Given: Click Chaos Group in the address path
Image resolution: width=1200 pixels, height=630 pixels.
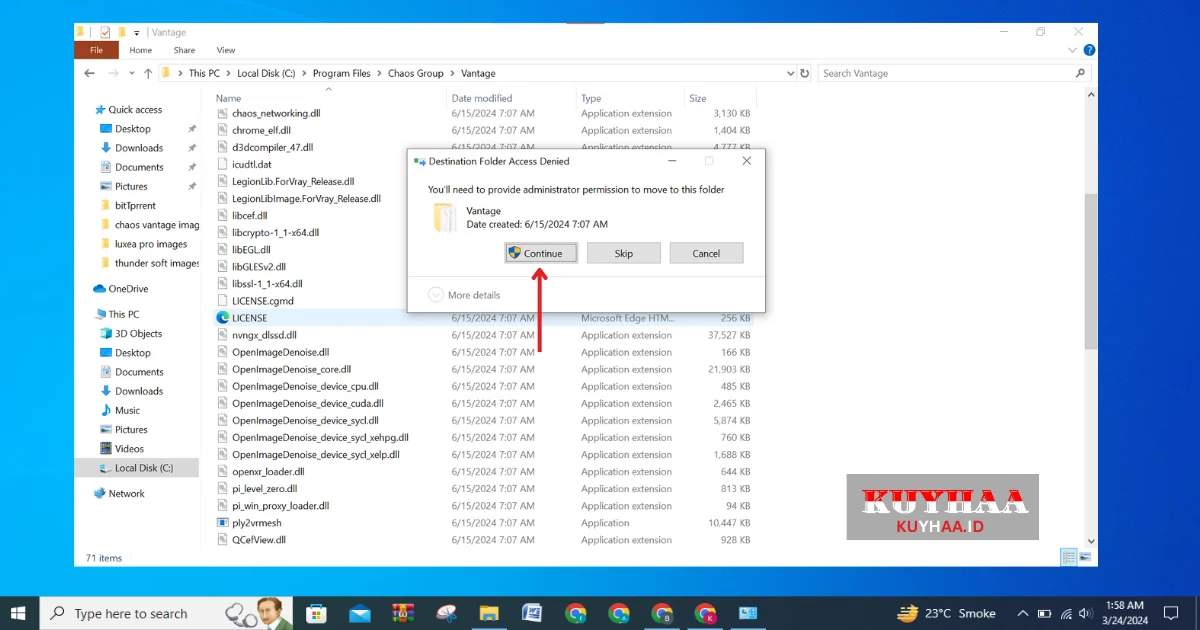Looking at the screenshot, I should click(416, 73).
